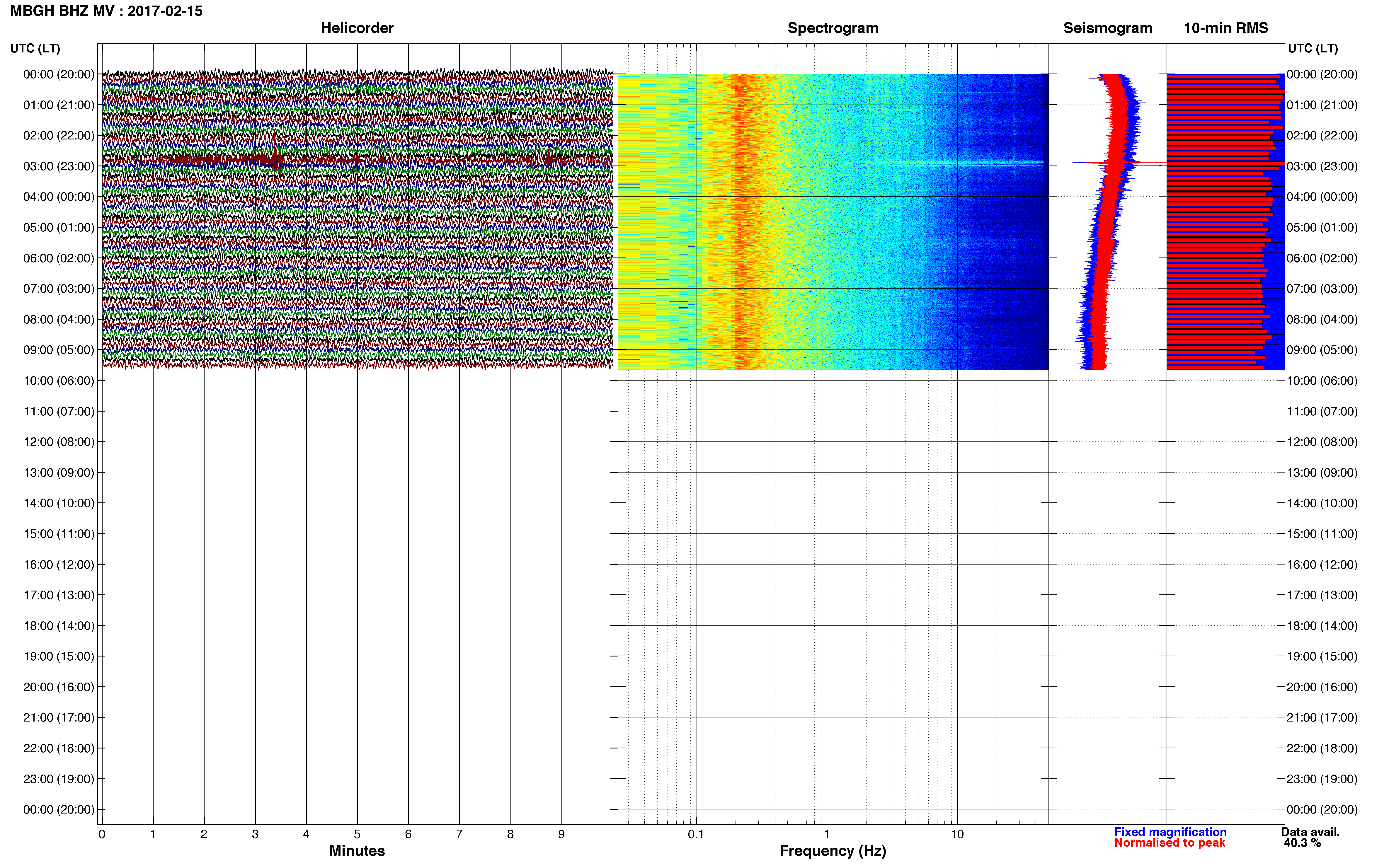Click '04:00 (00:00)' on the left time axis
Viewport: 1389px width, 868px height.
tap(59, 197)
